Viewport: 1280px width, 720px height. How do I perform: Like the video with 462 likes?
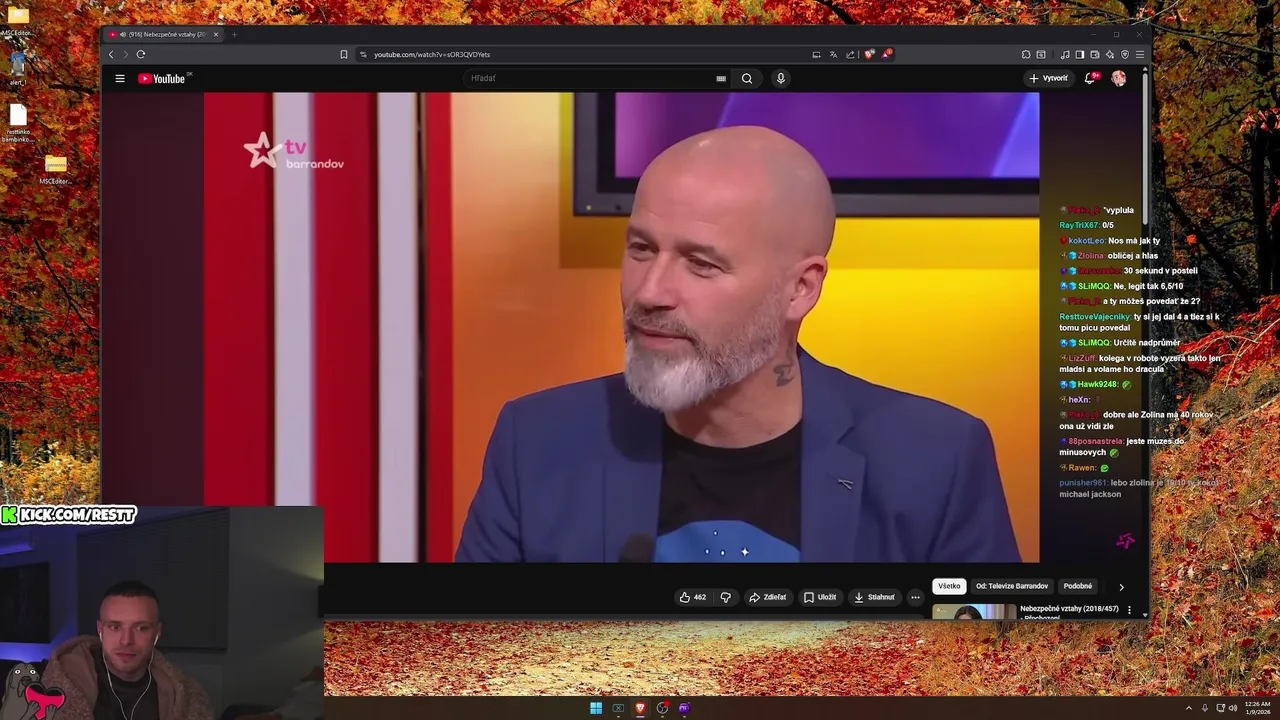tap(693, 597)
